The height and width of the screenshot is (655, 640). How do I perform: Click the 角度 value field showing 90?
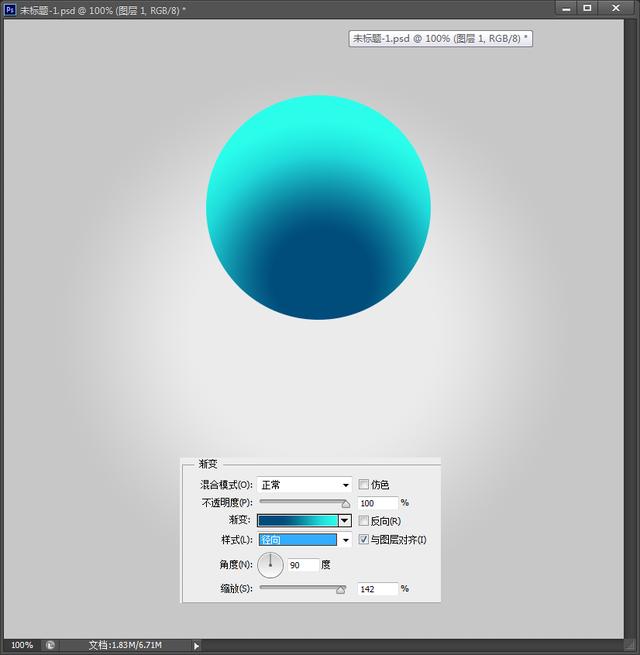click(303, 565)
